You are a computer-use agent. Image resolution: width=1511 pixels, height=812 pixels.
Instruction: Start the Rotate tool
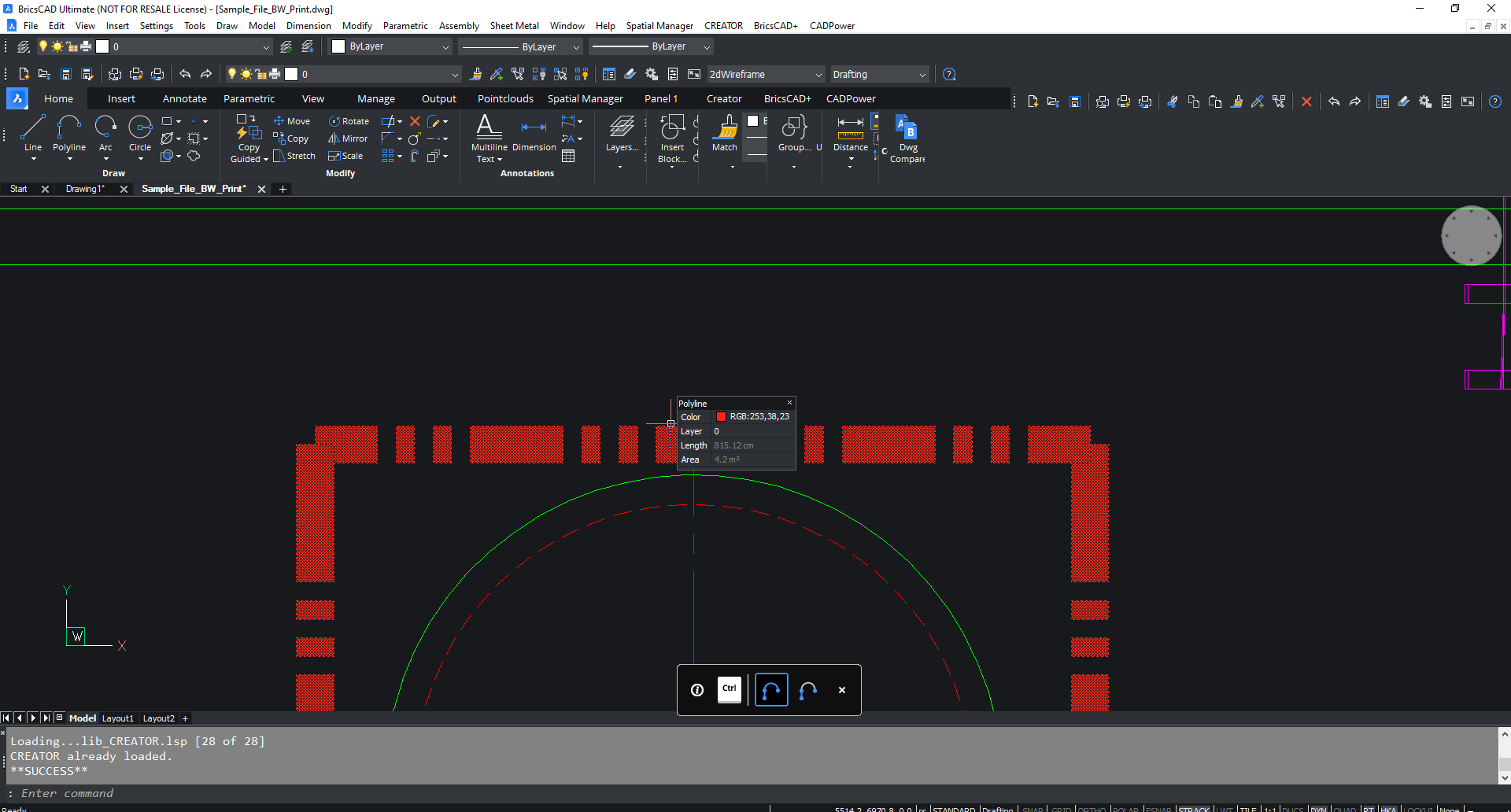click(349, 121)
